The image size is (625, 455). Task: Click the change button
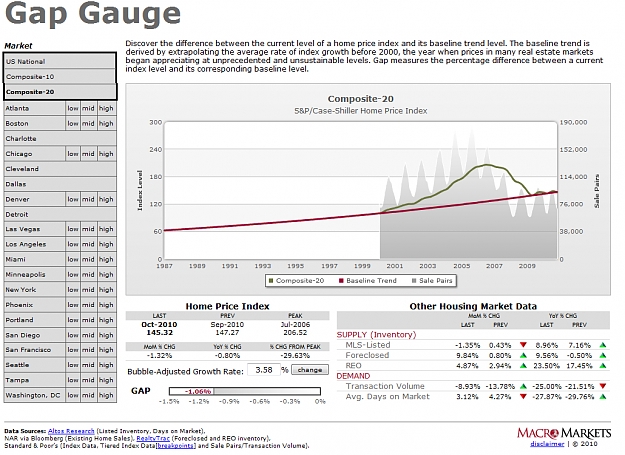coord(310,370)
